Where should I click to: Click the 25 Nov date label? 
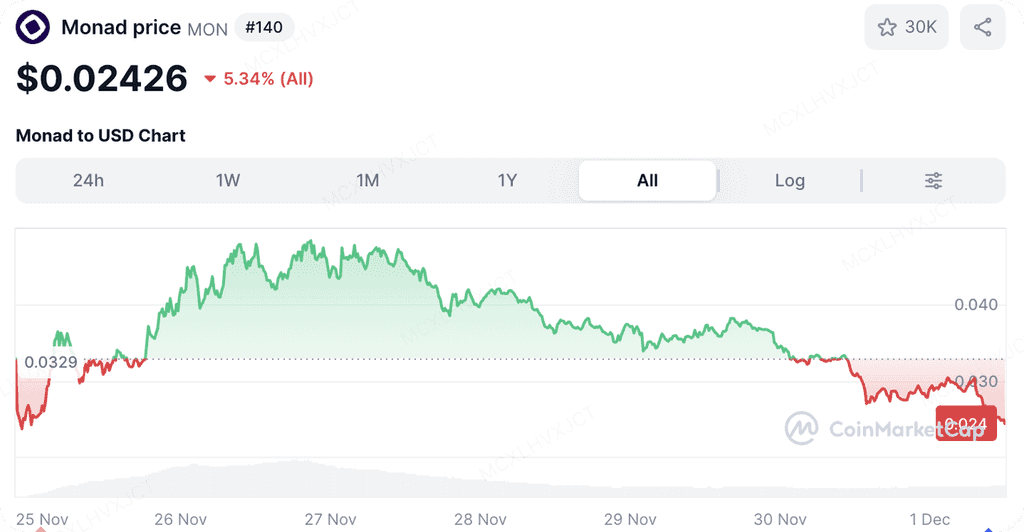point(42,520)
